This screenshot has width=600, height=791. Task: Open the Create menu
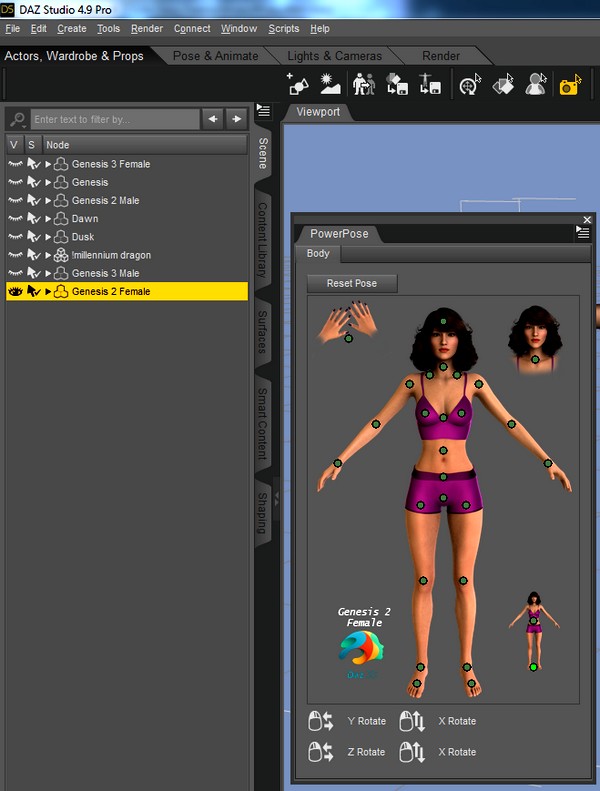[72, 29]
